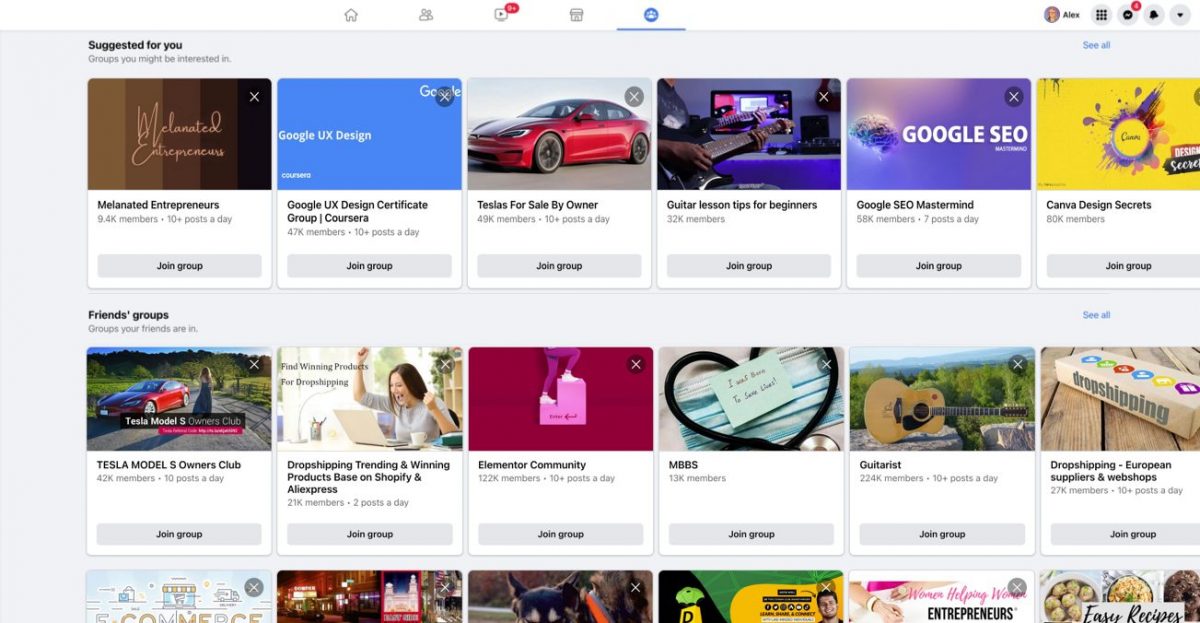1200x623 pixels.
Task: Dismiss the Women Helping Women Entrepreneurs card
Action: 1017,588
